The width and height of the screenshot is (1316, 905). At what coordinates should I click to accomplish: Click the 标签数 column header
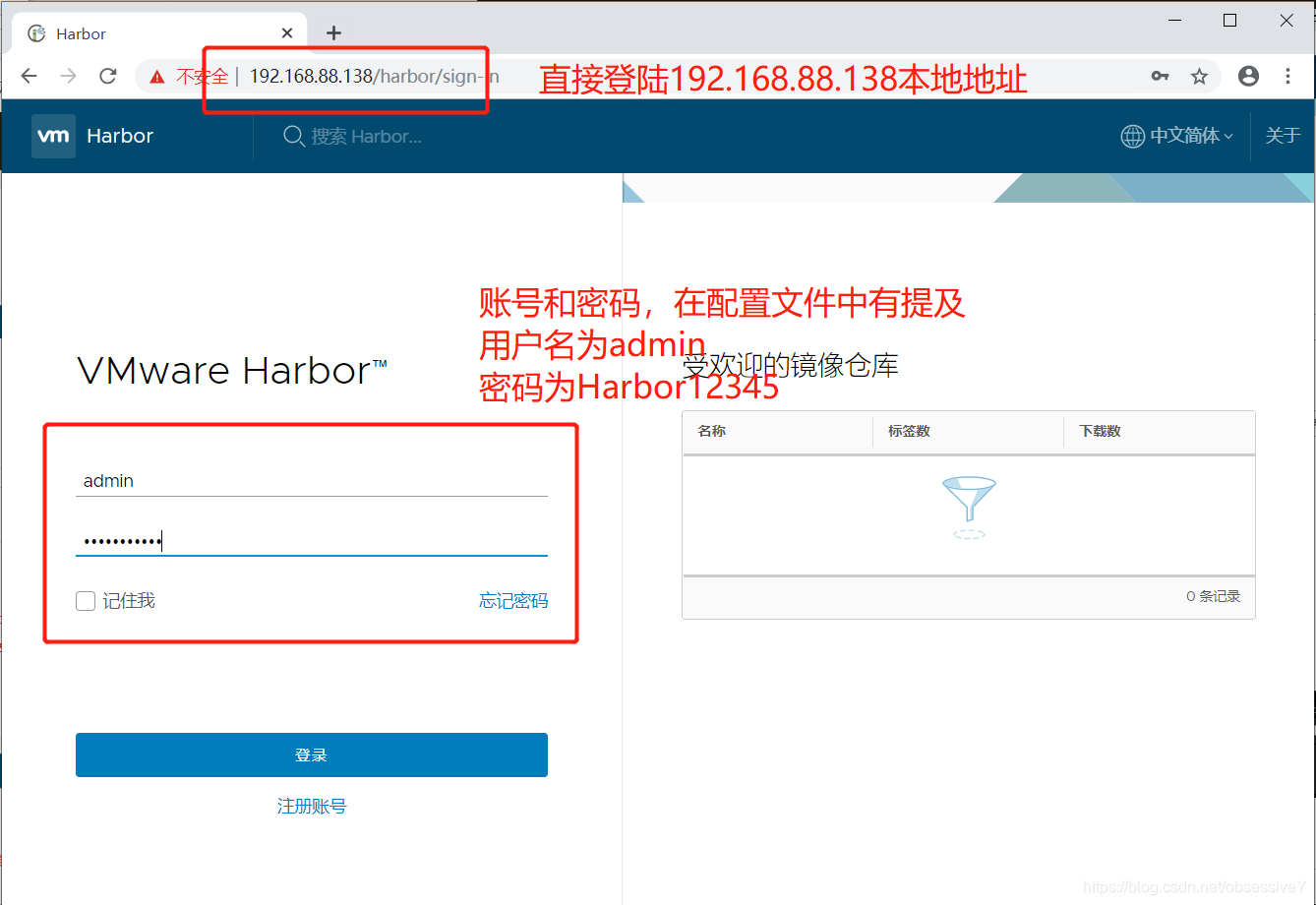[968, 431]
